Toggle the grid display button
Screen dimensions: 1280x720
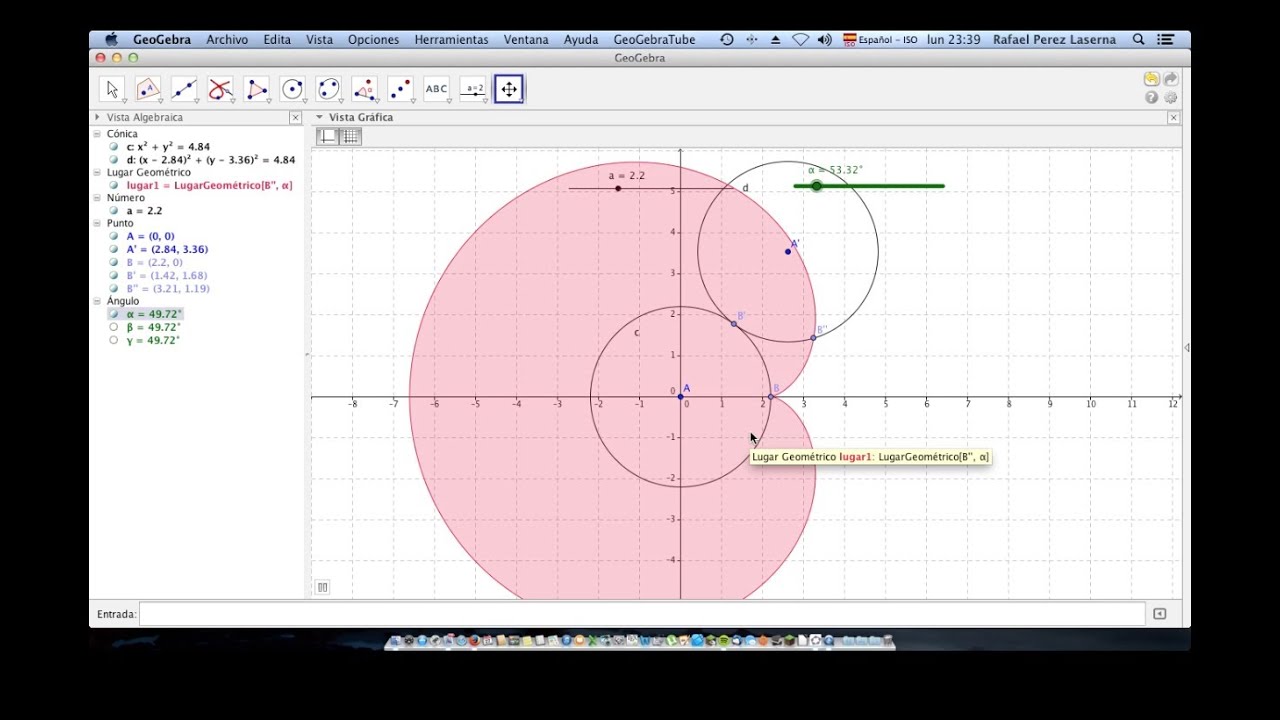point(350,137)
